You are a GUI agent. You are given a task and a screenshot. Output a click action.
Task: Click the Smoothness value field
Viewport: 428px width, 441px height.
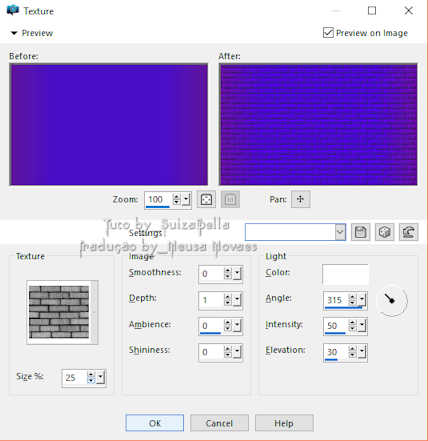(x=211, y=274)
